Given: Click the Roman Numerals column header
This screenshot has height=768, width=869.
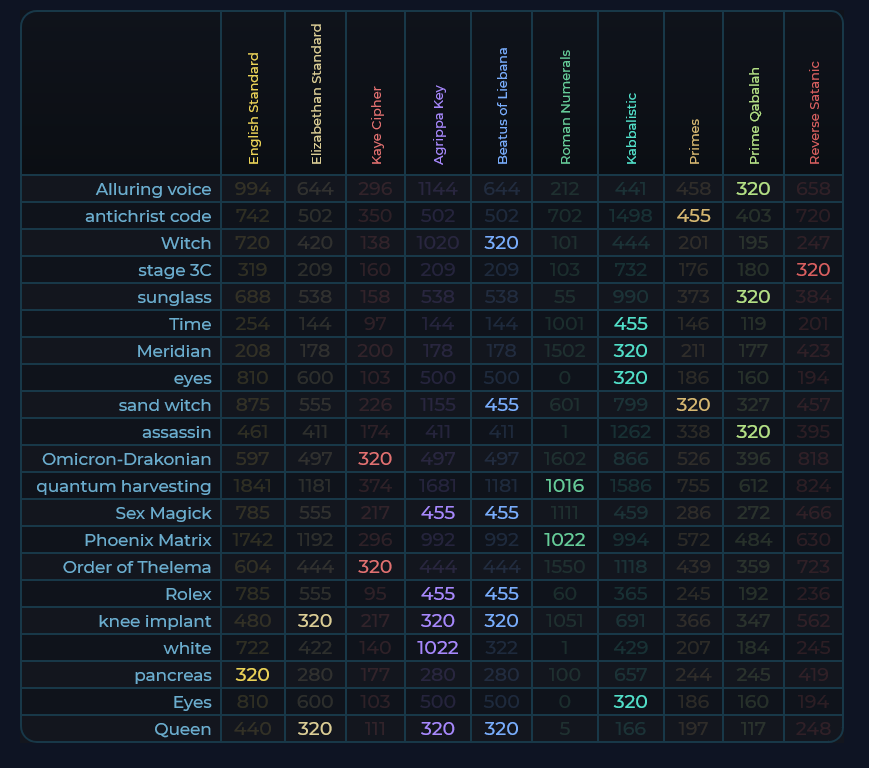Looking at the screenshot, I should [565, 107].
